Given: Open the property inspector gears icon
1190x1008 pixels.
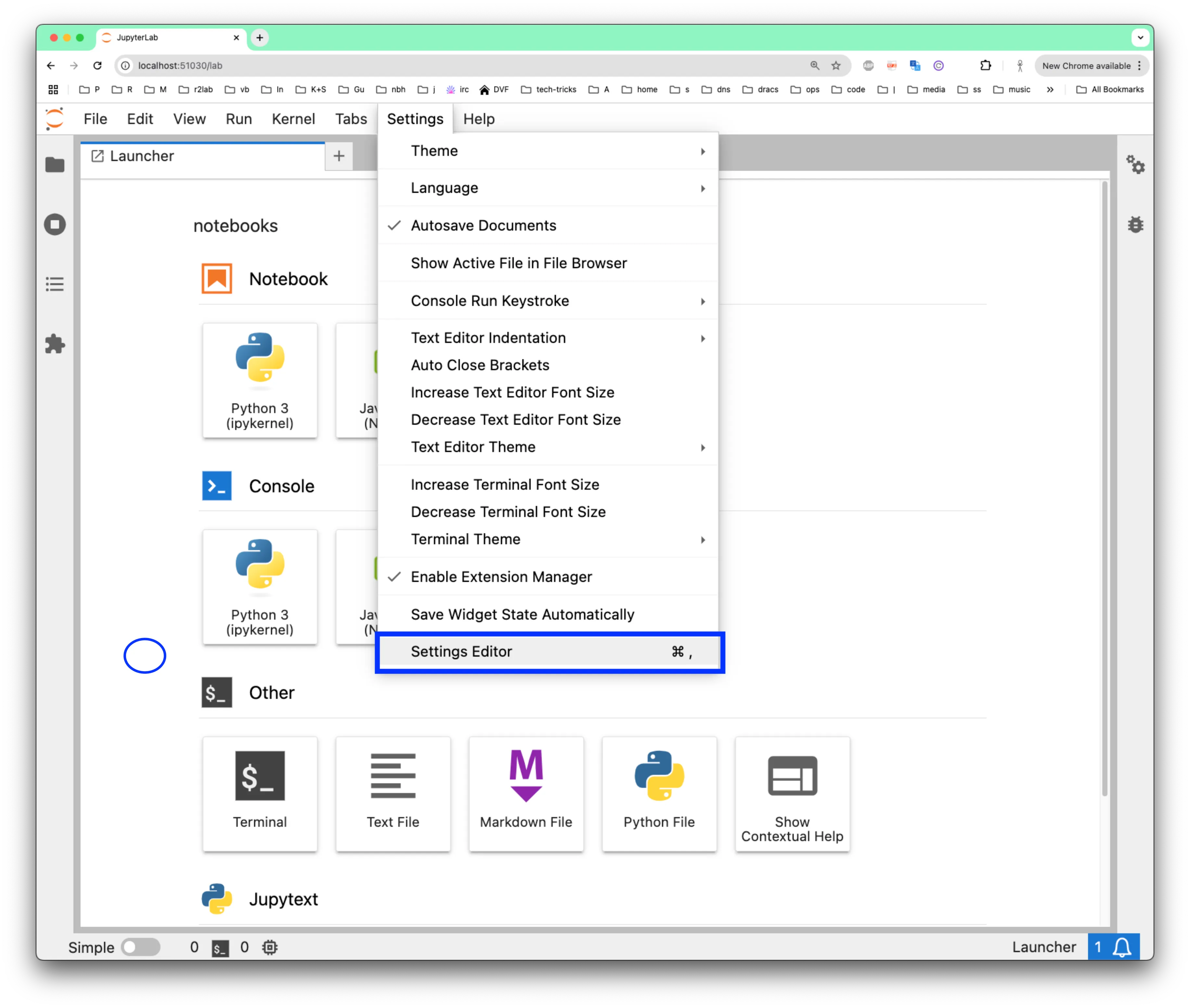Looking at the screenshot, I should point(1135,165).
